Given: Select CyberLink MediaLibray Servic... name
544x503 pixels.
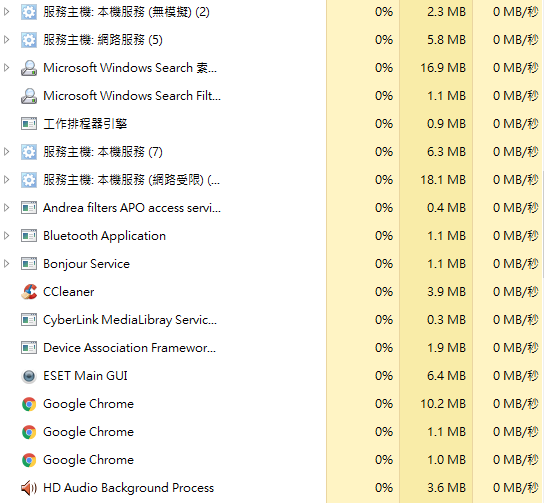Looking at the screenshot, I should 130,320.
